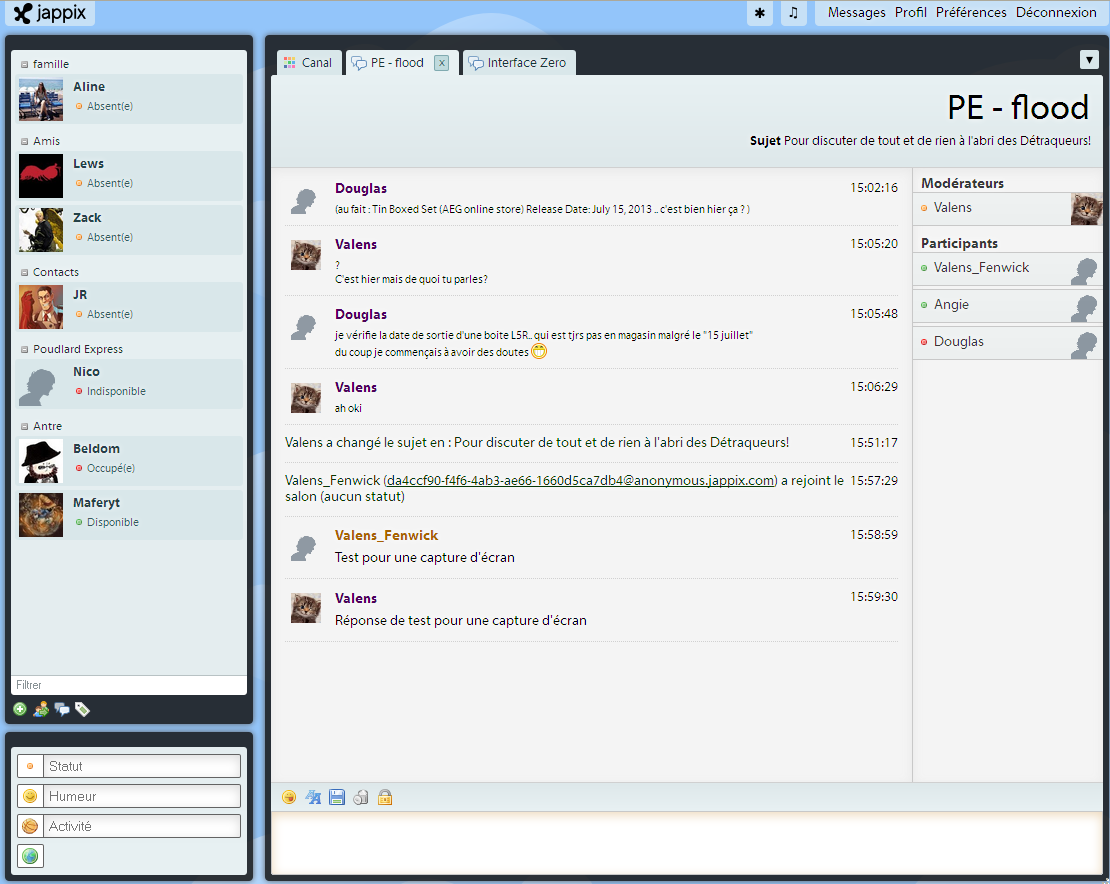Open the emoticon smiley picker in chat toolbar
Viewport: 1110px width, 884px height.
pos(289,797)
